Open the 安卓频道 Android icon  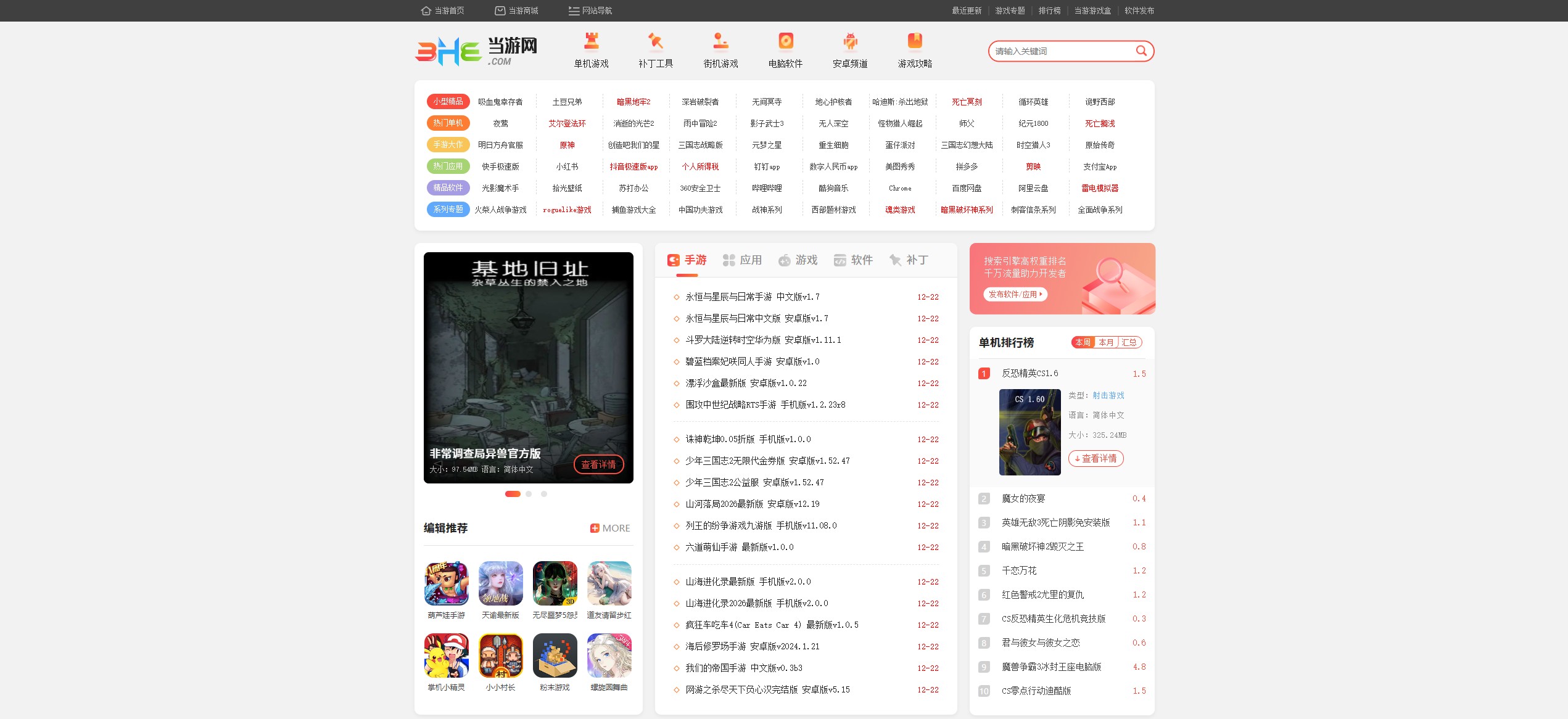click(x=850, y=42)
